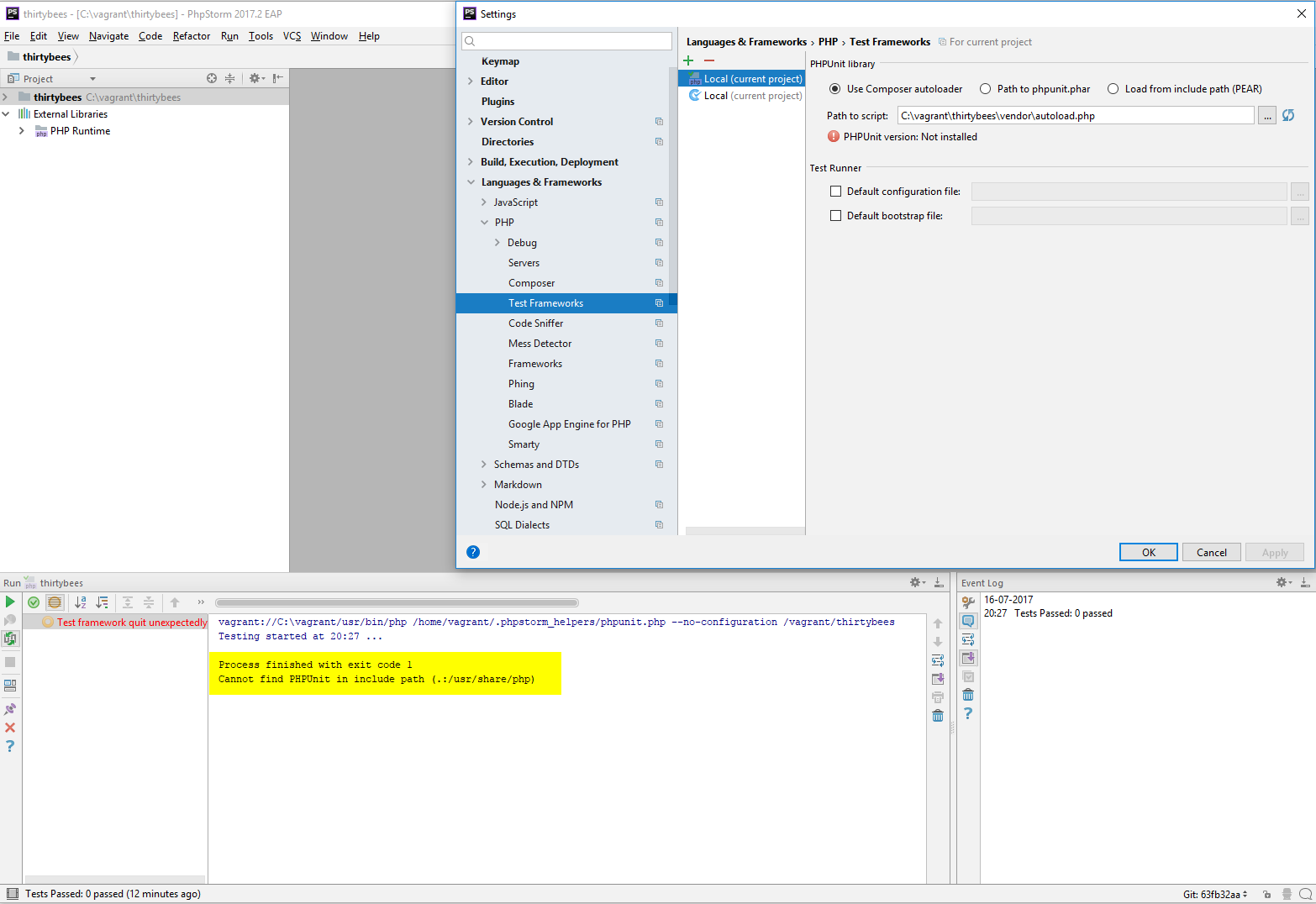Open the Refactor menu
Image resolution: width=1316 pixels, height=904 pixels.
click(x=191, y=36)
